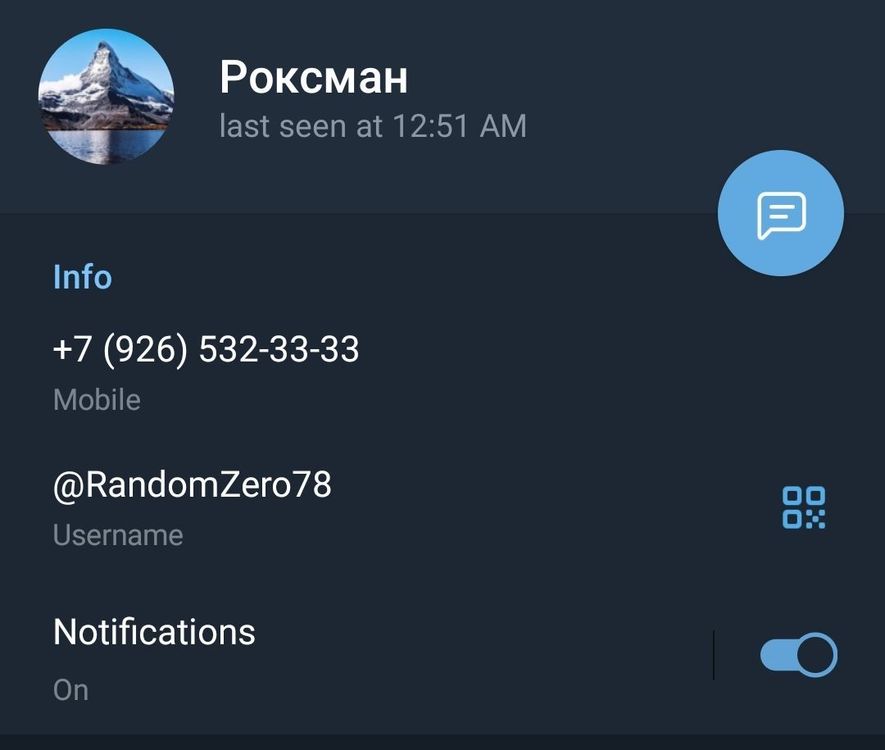The height and width of the screenshot is (750, 885).
Task: Open the Matterhorn mountain profile picture
Action: click(106, 97)
